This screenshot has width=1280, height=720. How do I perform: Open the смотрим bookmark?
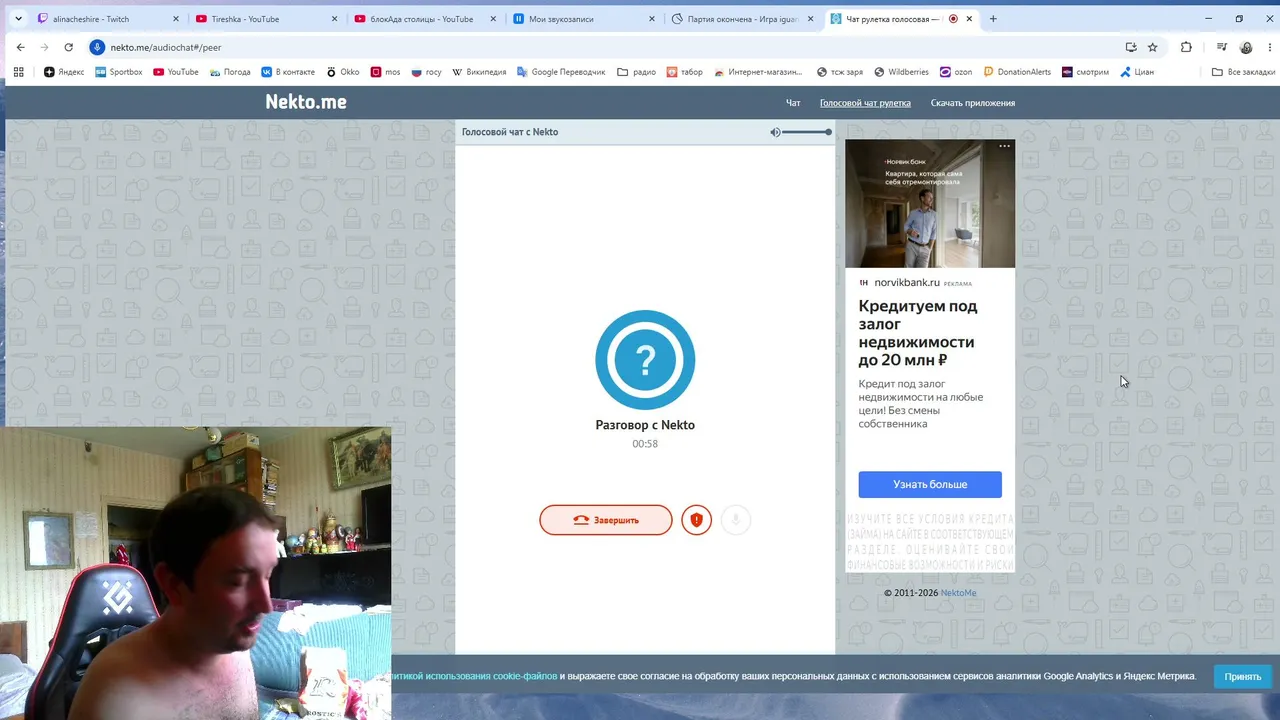click(x=1085, y=72)
